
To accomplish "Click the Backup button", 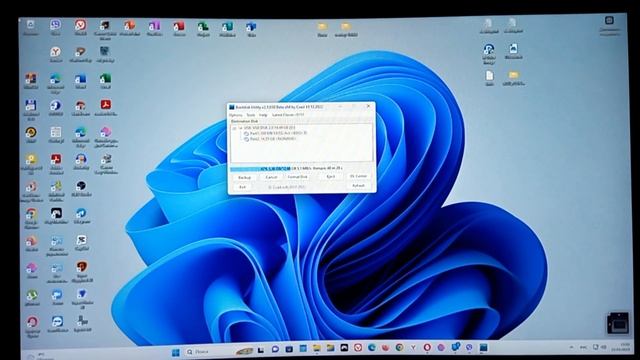I will coord(244,178).
